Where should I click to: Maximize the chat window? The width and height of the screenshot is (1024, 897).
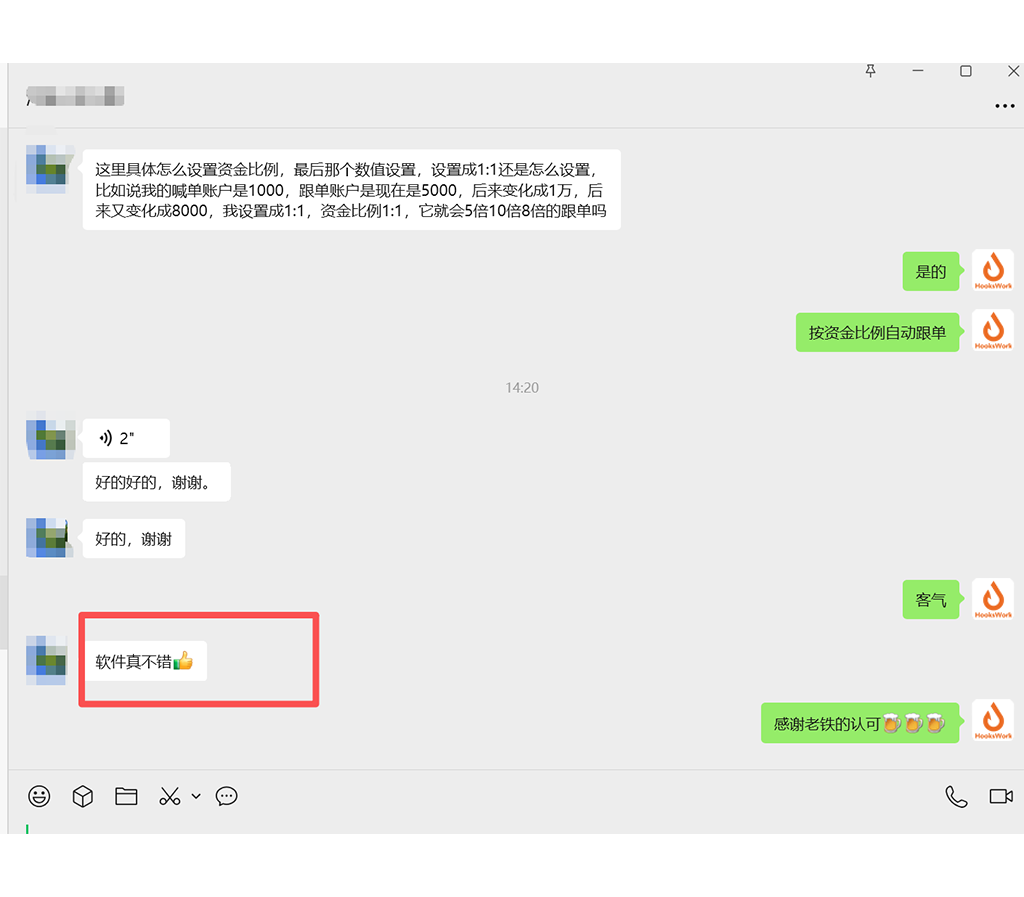tap(965, 71)
